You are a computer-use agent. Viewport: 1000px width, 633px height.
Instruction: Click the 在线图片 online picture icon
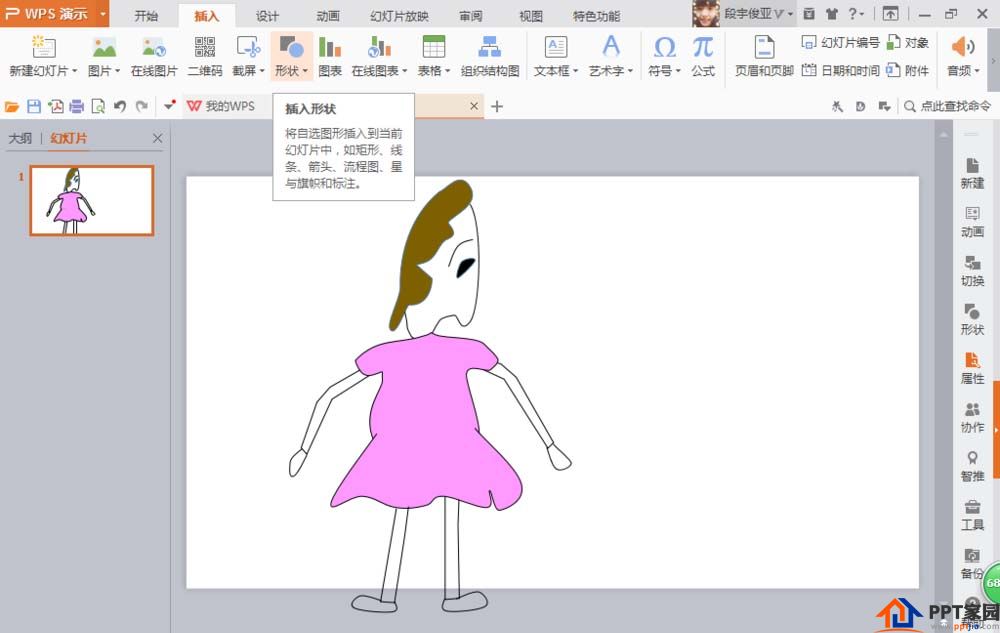154,56
